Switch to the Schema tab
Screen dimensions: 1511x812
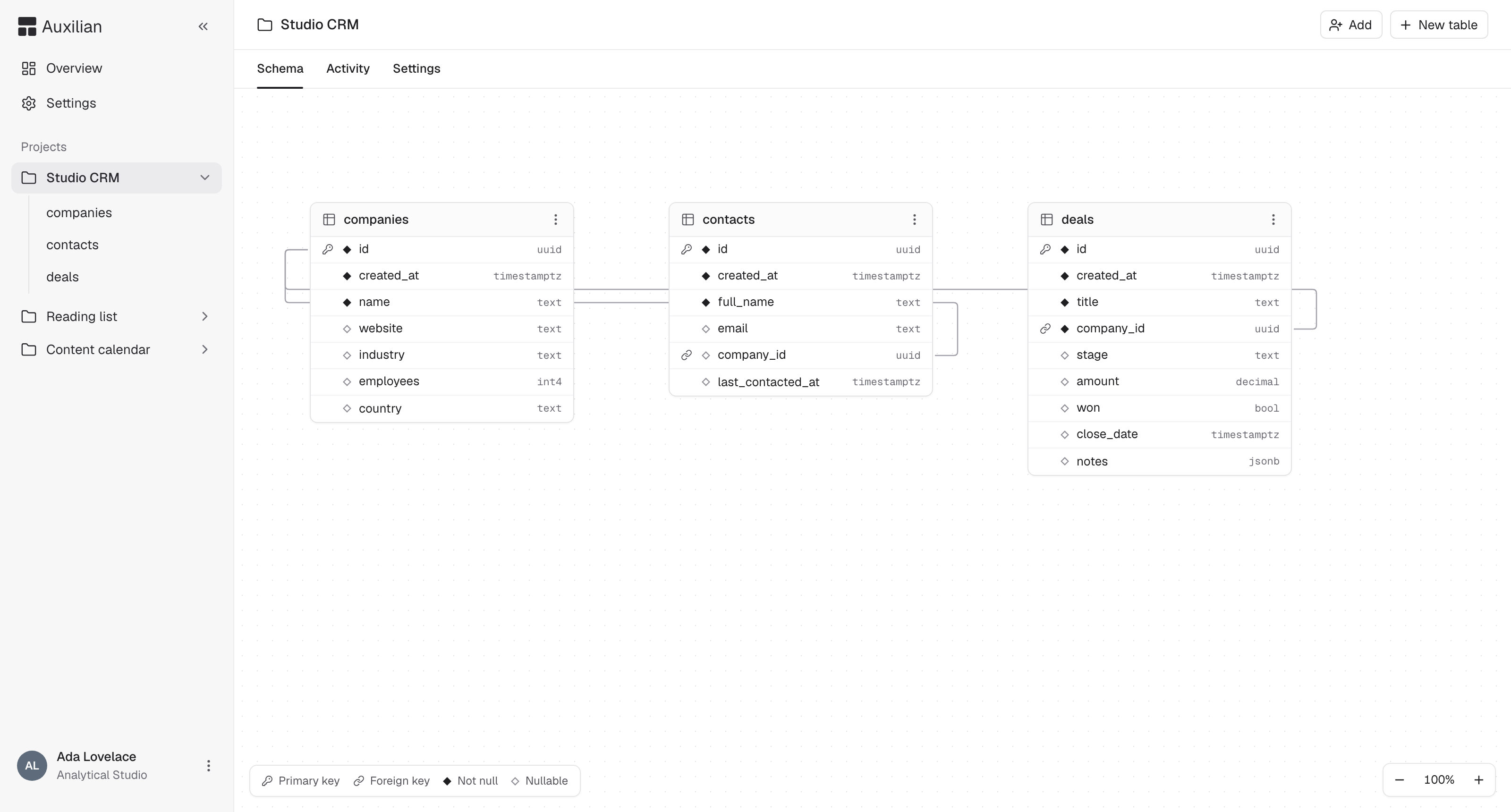pyautogui.click(x=280, y=68)
